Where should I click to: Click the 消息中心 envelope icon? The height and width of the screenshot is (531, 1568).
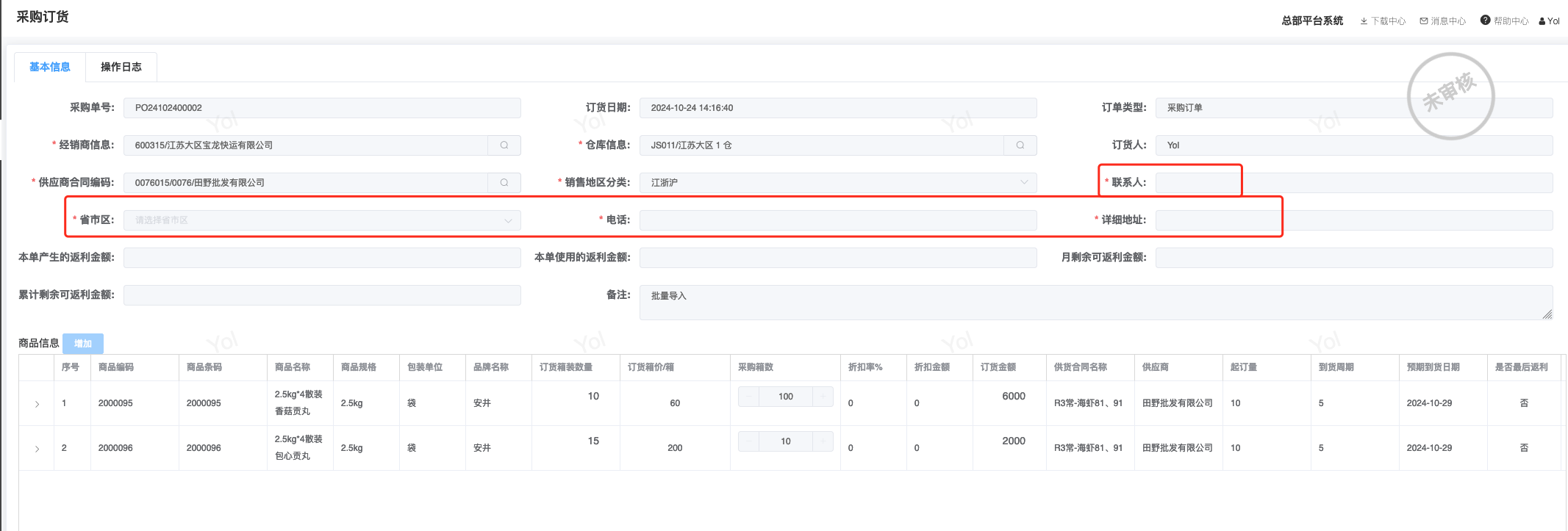(1424, 21)
